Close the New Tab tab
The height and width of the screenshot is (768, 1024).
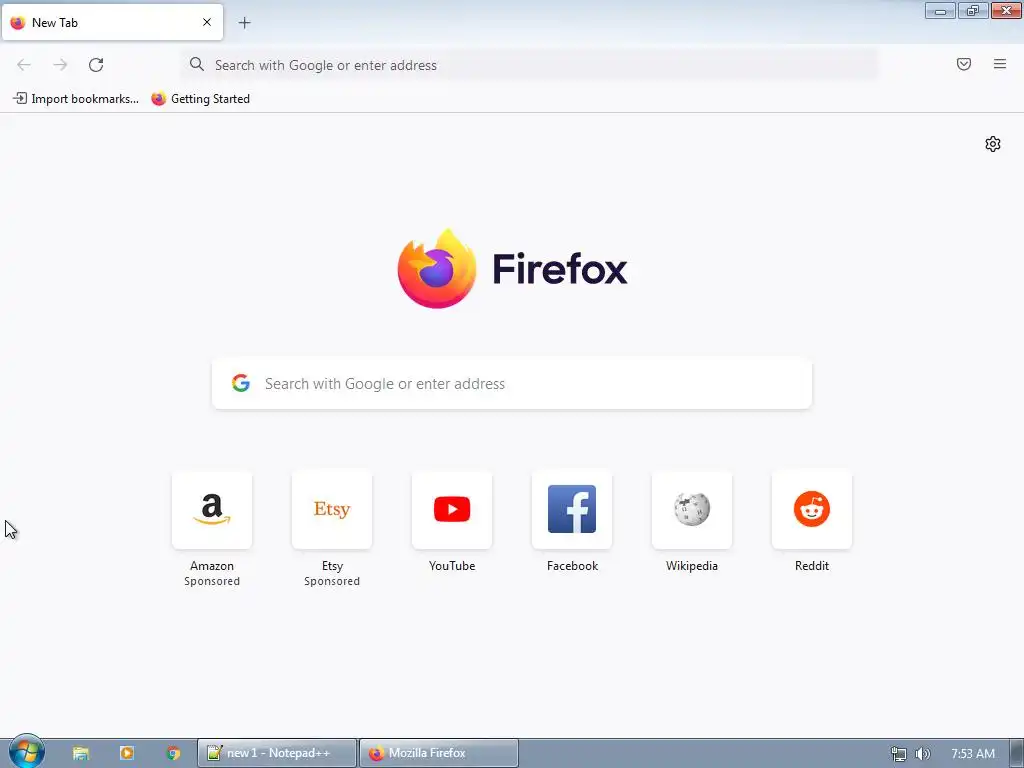207,22
